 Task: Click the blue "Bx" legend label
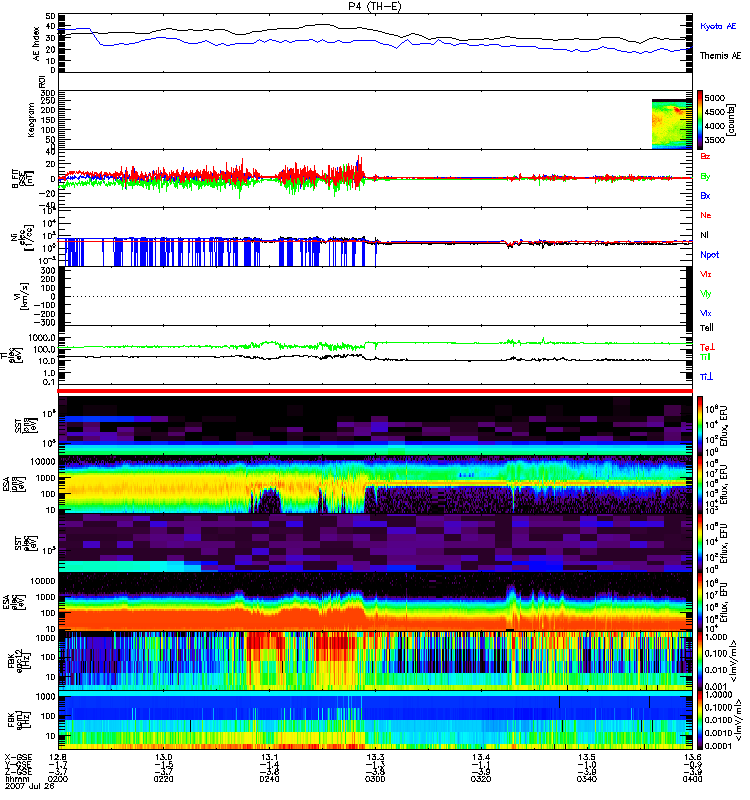click(x=705, y=195)
